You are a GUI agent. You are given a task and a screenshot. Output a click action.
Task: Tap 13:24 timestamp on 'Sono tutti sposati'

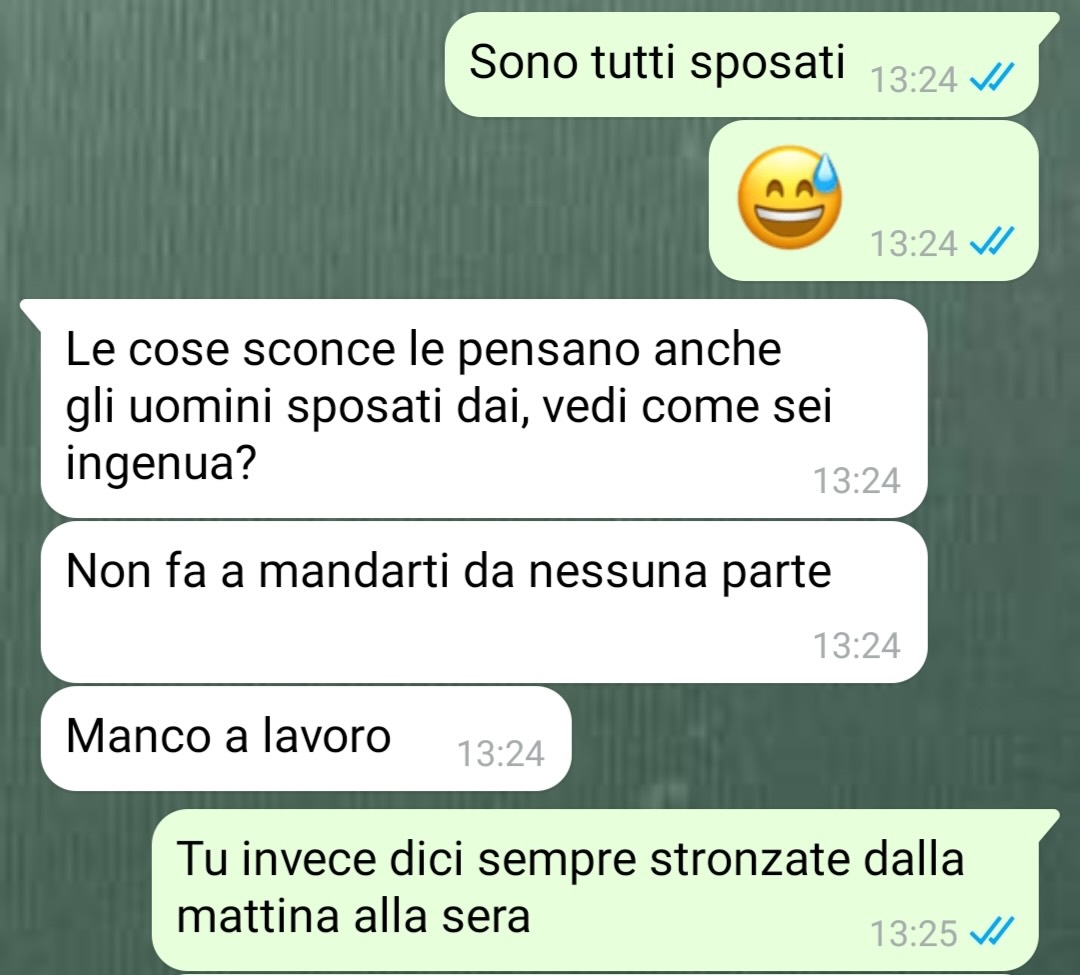914,79
